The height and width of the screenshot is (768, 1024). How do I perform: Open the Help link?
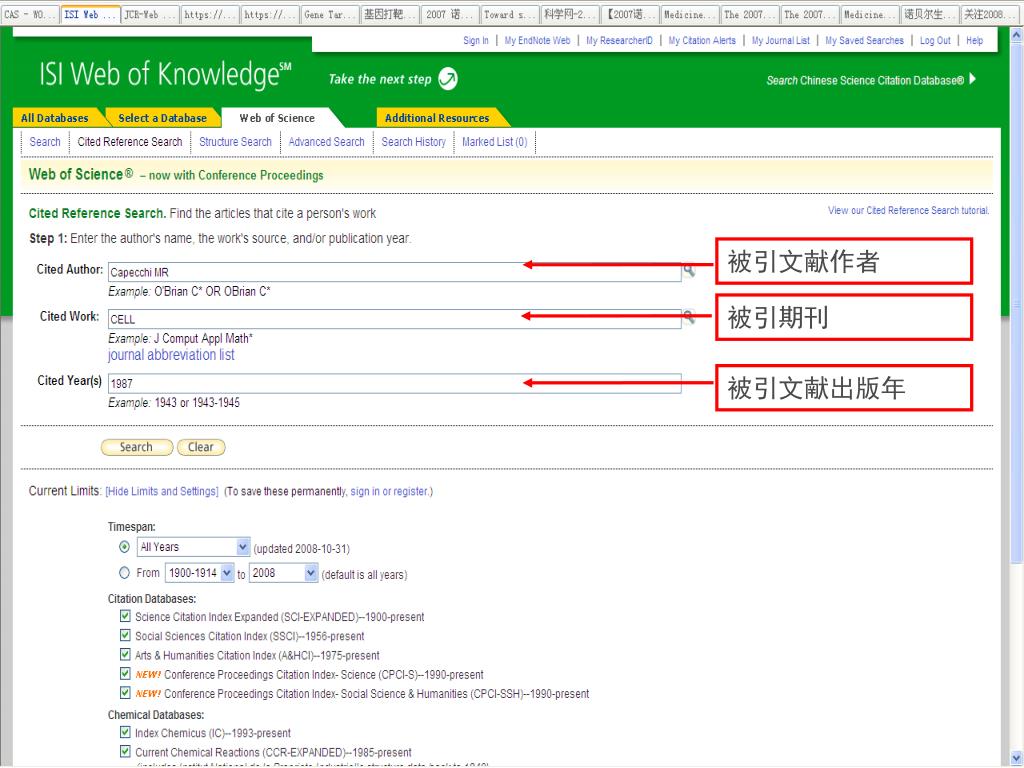coord(974,40)
